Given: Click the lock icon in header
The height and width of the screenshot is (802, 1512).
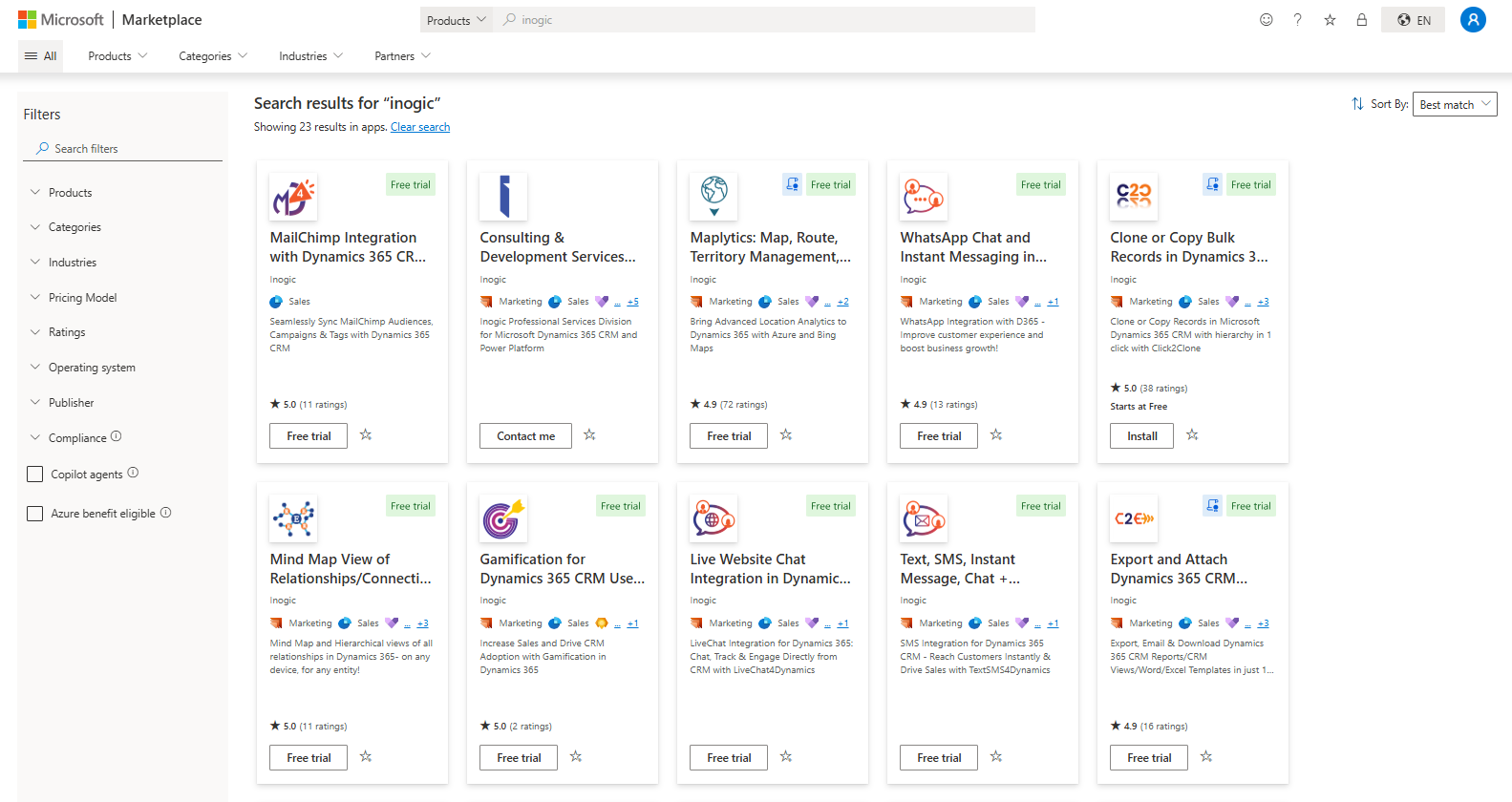Looking at the screenshot, I should [1361, 20].
